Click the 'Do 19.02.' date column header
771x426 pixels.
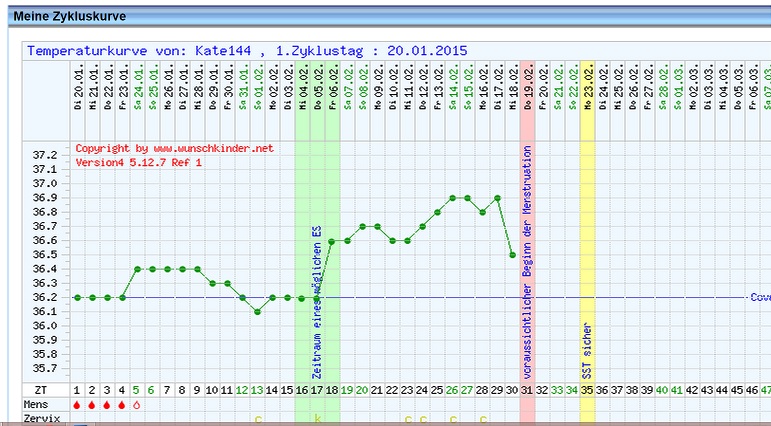coord(527,100)
